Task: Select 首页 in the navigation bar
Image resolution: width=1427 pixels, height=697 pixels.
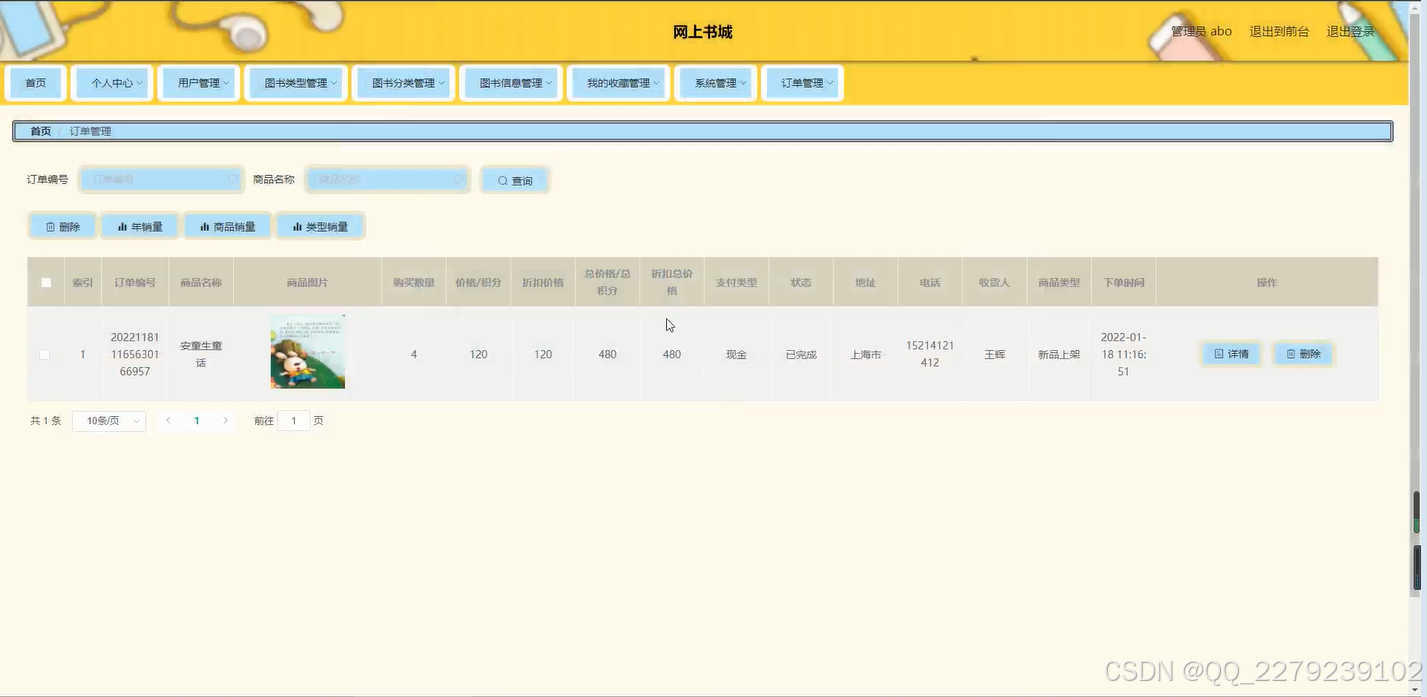Action: click(x=35, y=83)
